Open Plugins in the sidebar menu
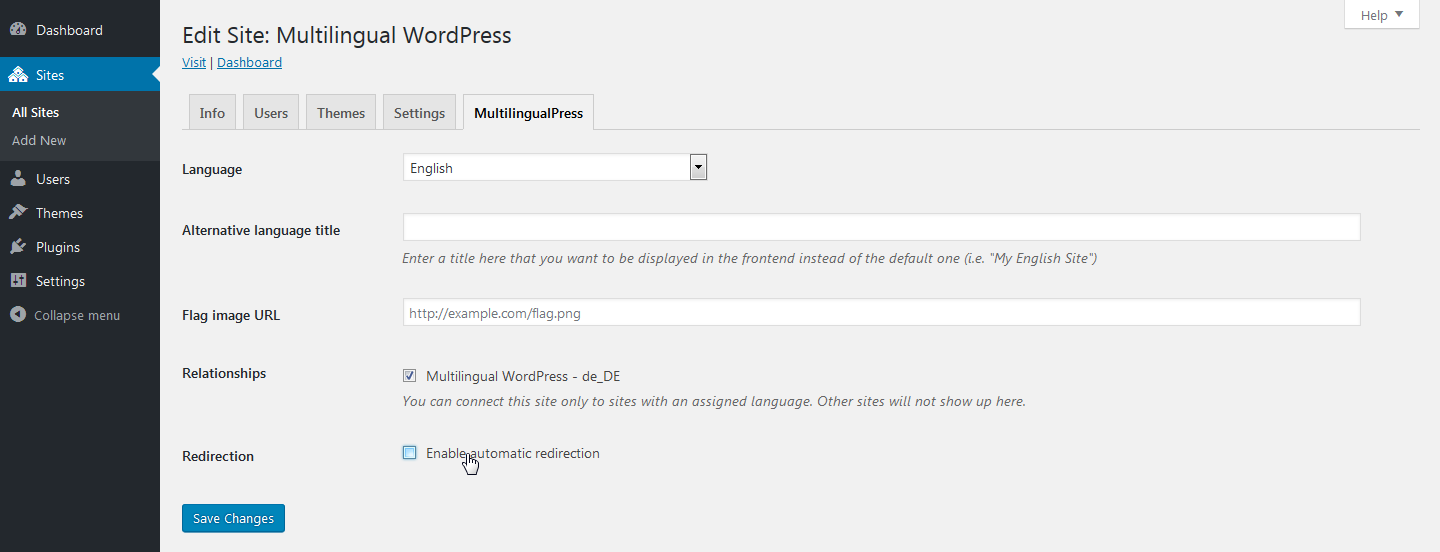Viewport: 1440px width, 552px height. pyautogui.click(x=58, y=247)
